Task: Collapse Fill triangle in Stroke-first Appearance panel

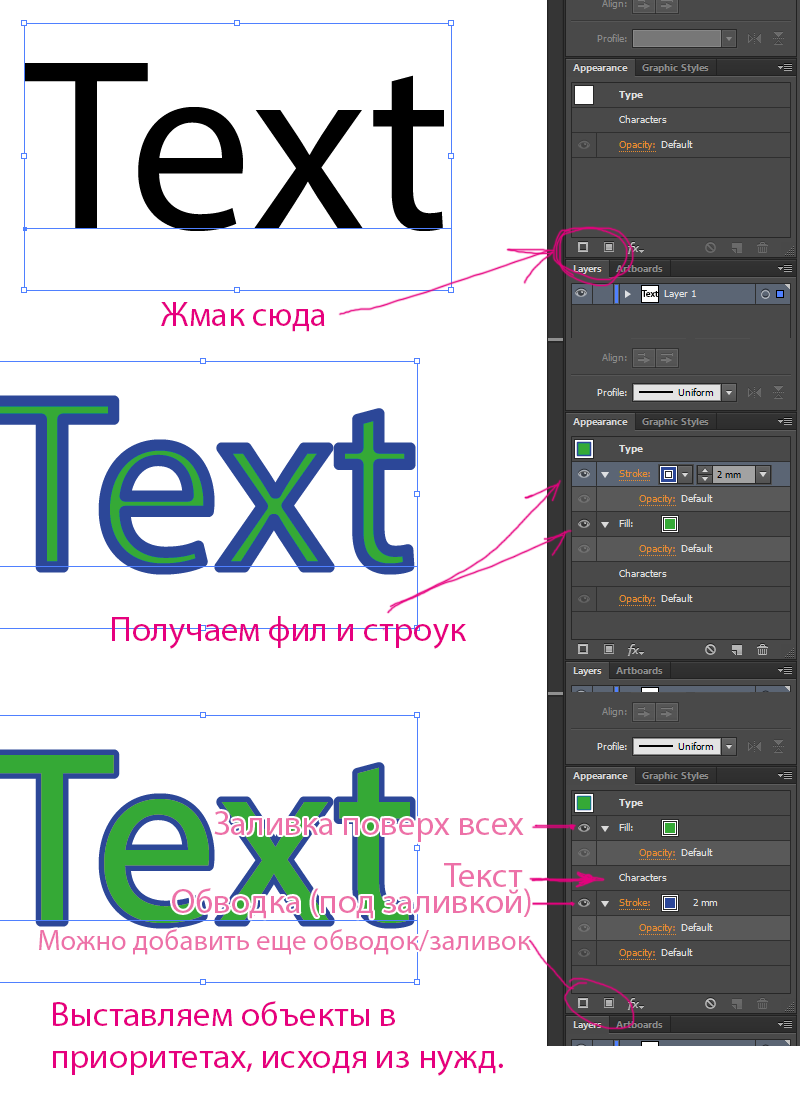Action: (605, 525)
